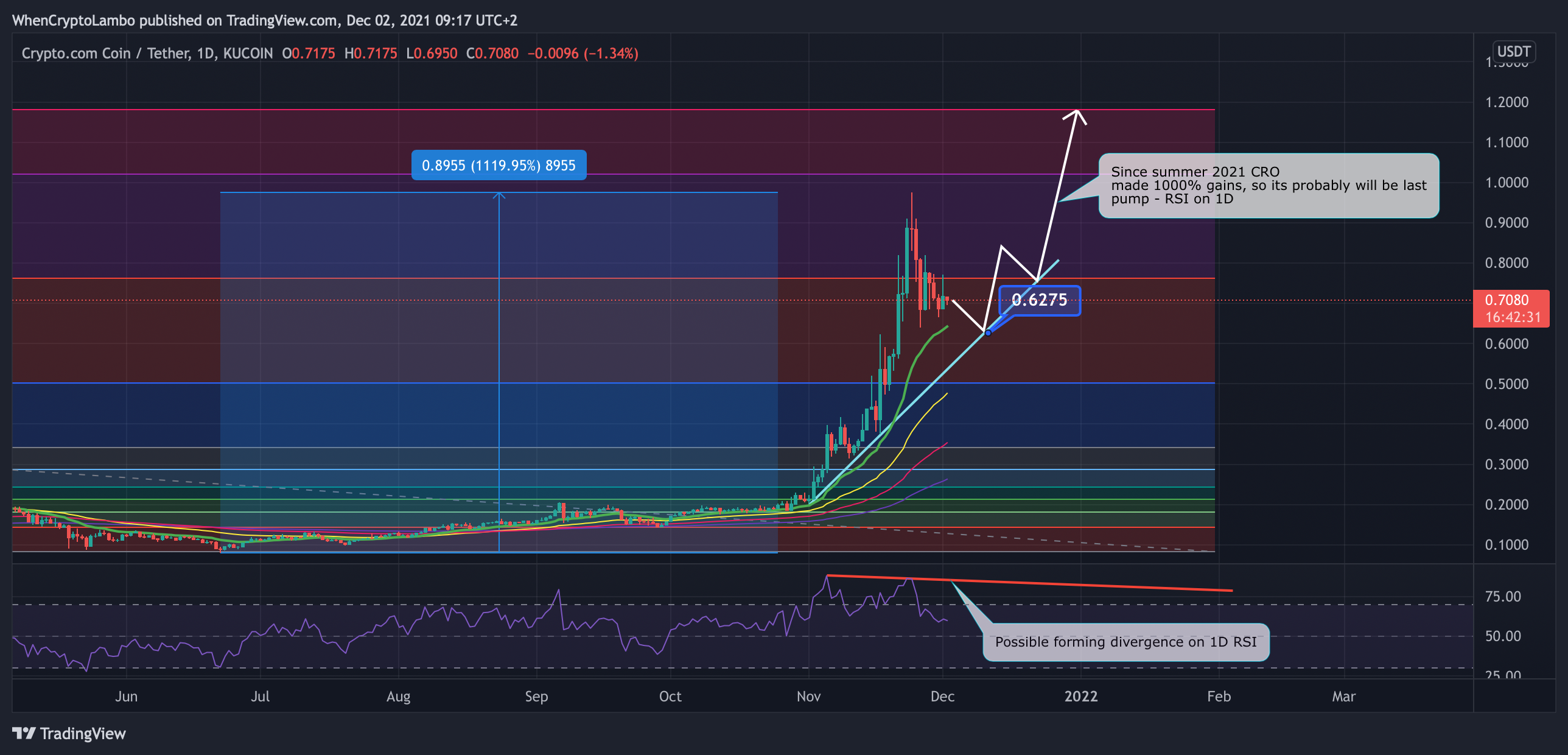1568x755 pixels.
Task: Click the Sep label on the time axis
Action: pyautogui.click(x=536, y=697)
